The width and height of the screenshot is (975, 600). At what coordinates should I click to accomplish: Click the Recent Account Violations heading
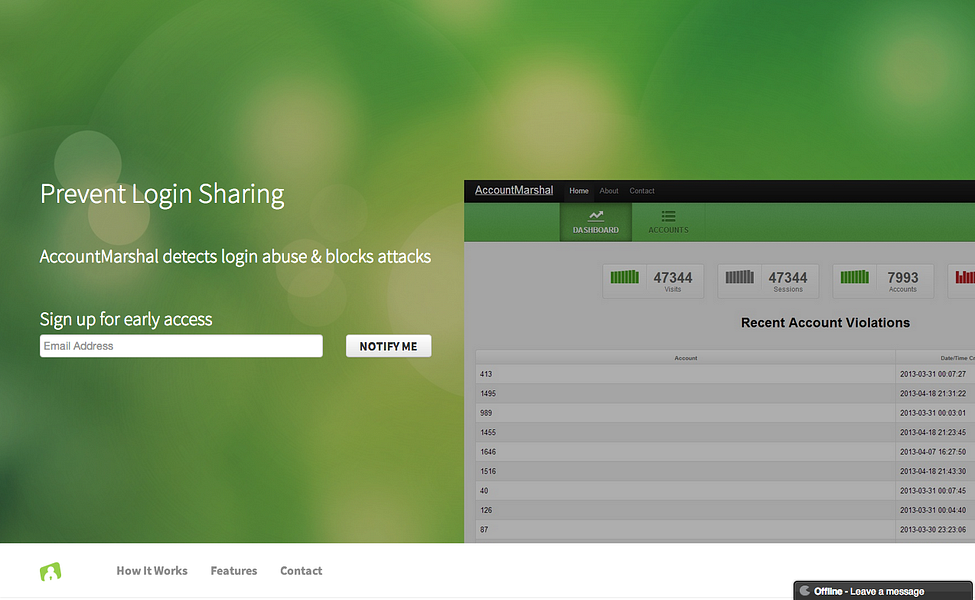pos(825,323)
